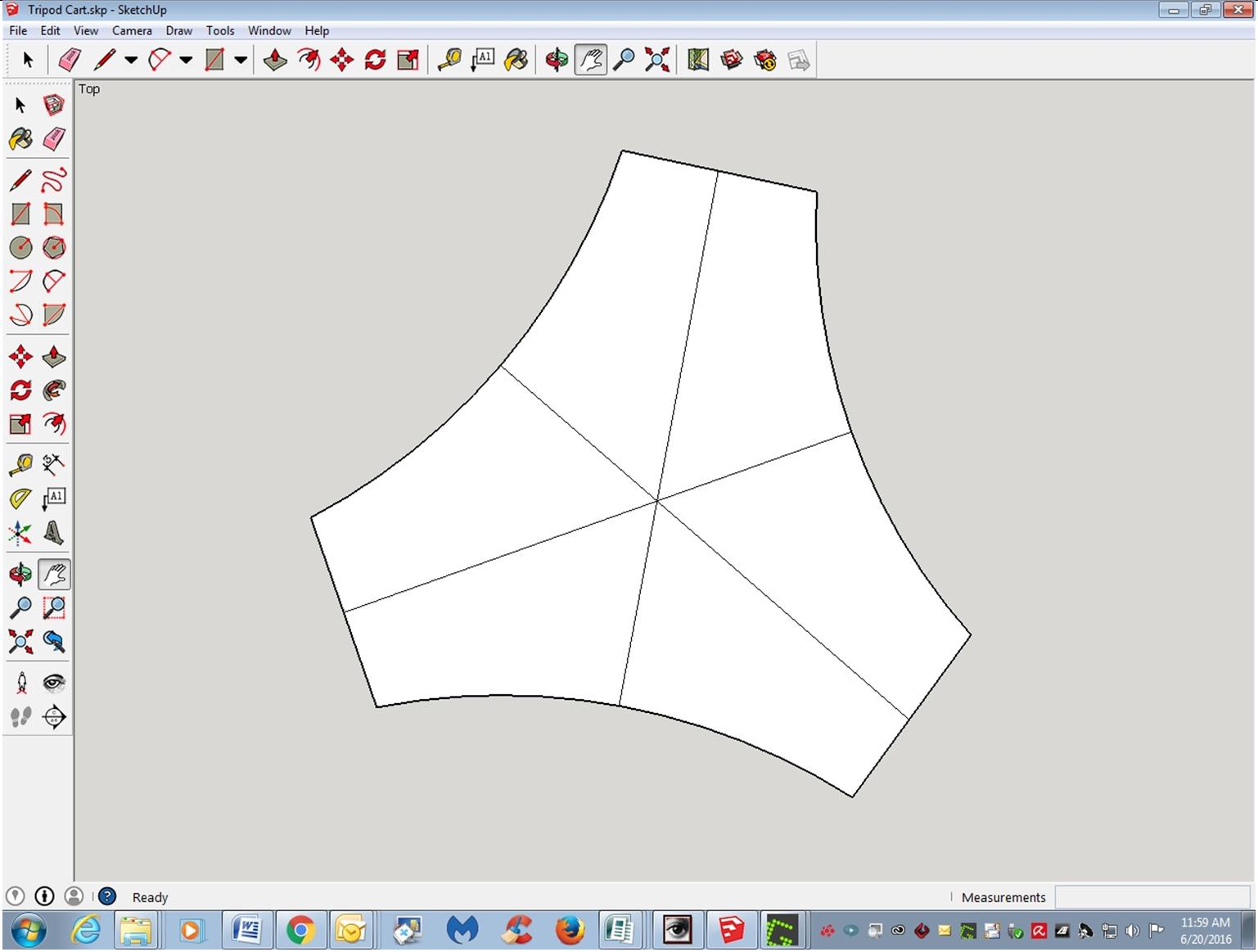Viewport: 1258px width, 952px height.
Task: Select the Offset tool
Action: (x=408, y=59)
